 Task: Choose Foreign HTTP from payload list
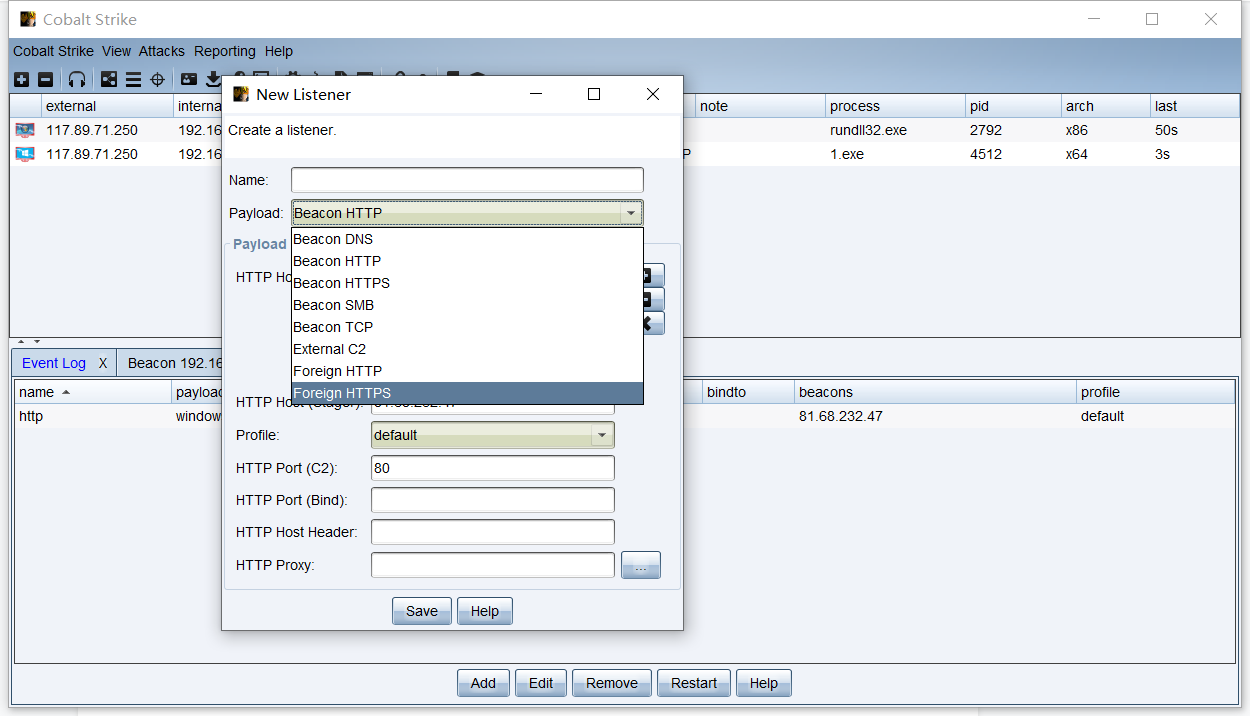[x=467, y=371]
